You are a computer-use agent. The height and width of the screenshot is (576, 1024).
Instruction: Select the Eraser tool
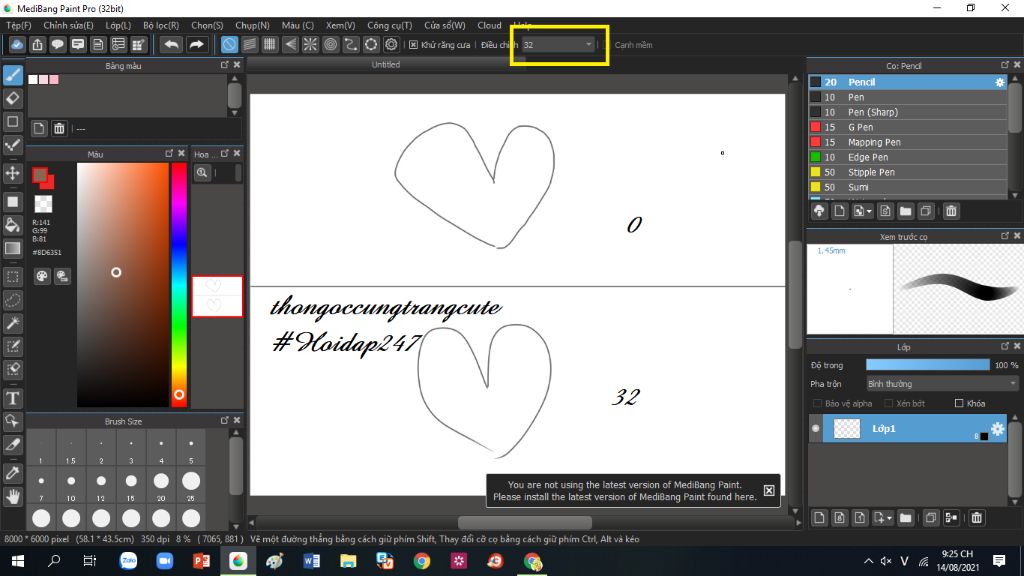click(x=12, y=99)
